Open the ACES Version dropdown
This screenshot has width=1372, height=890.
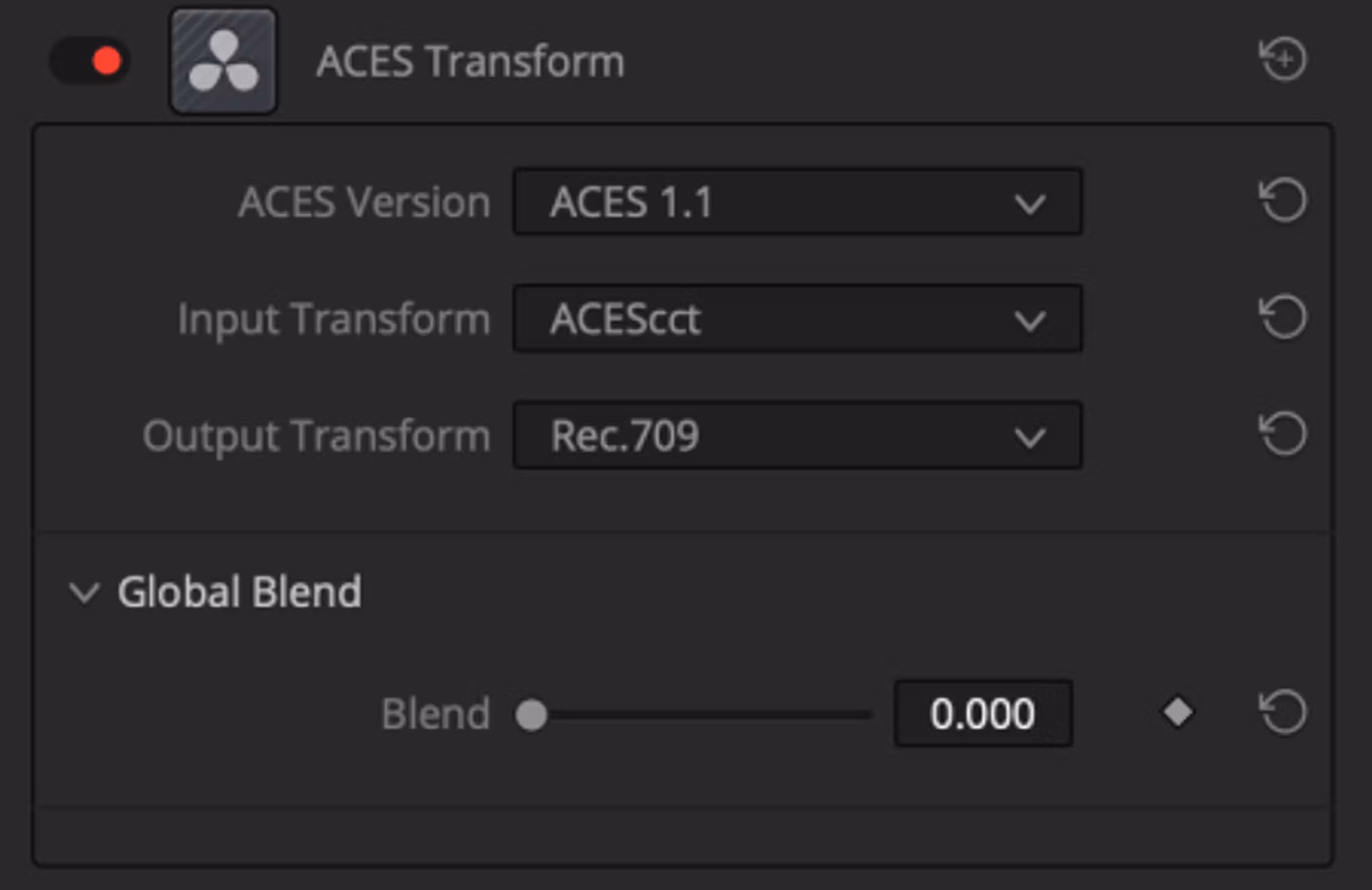tap(798, 202)
